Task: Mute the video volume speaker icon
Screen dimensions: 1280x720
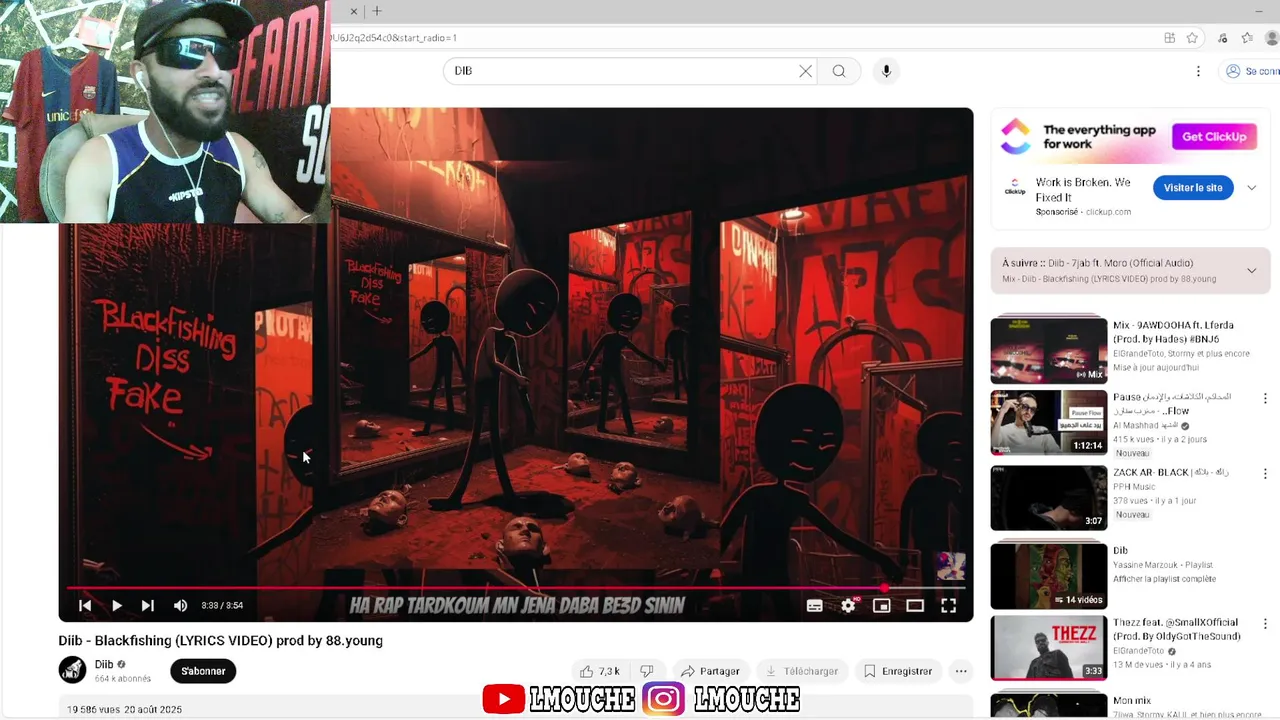Action: [180, 605]
